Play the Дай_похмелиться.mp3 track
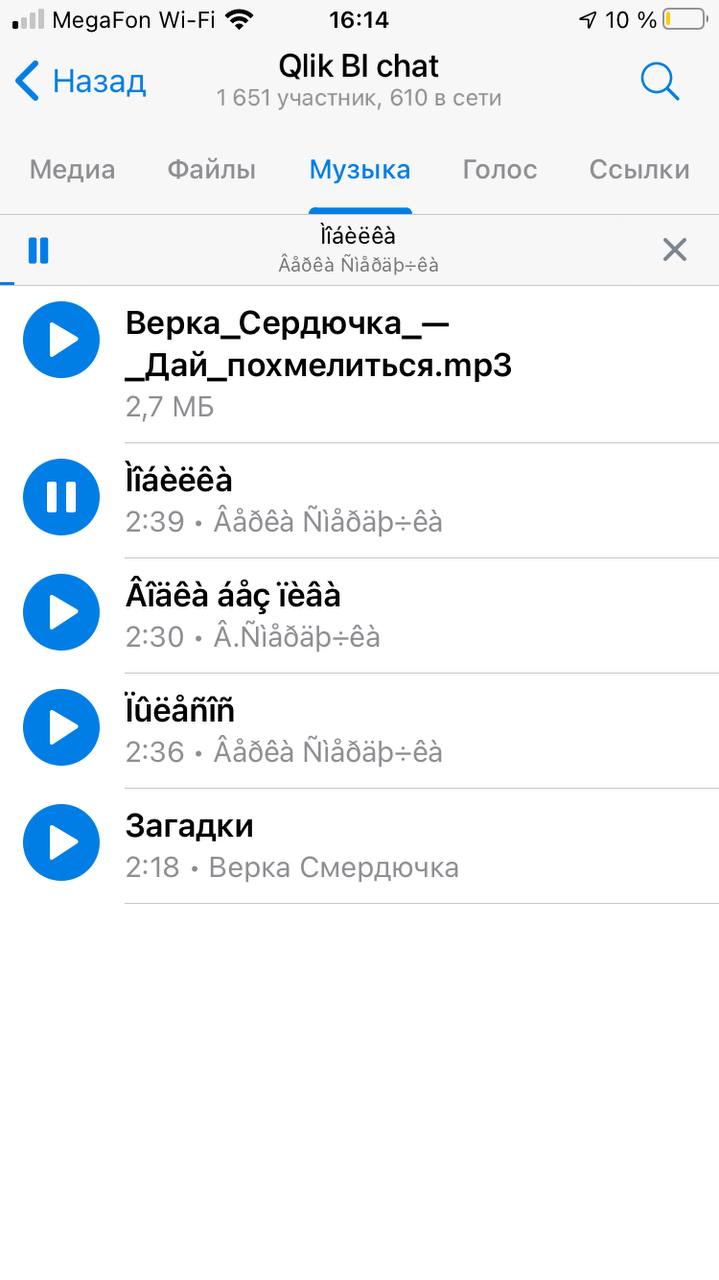This screenshot has width=719, height=1280. click(x=61, y=340)
